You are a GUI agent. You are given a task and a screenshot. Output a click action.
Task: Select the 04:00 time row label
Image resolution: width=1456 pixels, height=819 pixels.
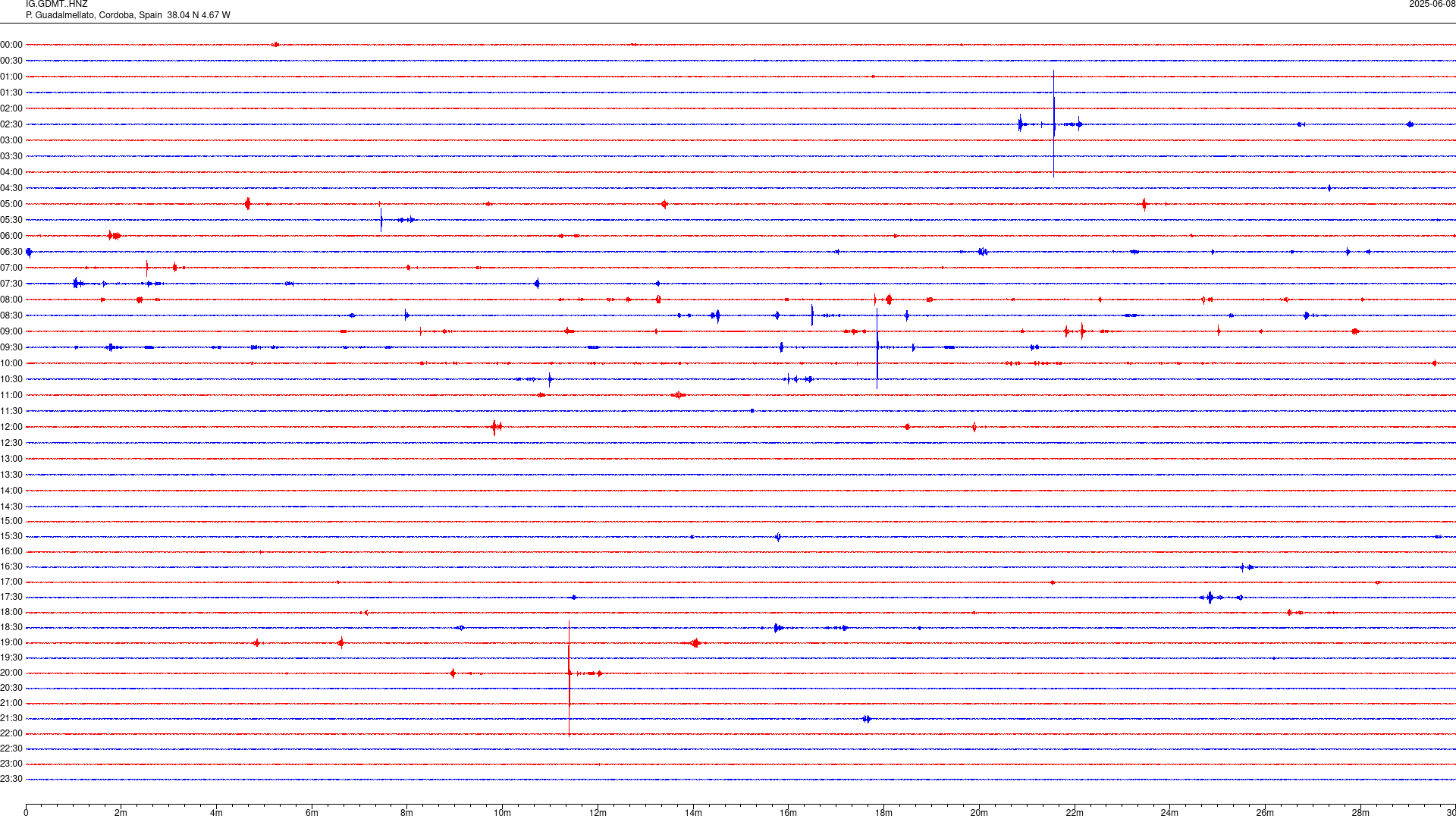11,172
